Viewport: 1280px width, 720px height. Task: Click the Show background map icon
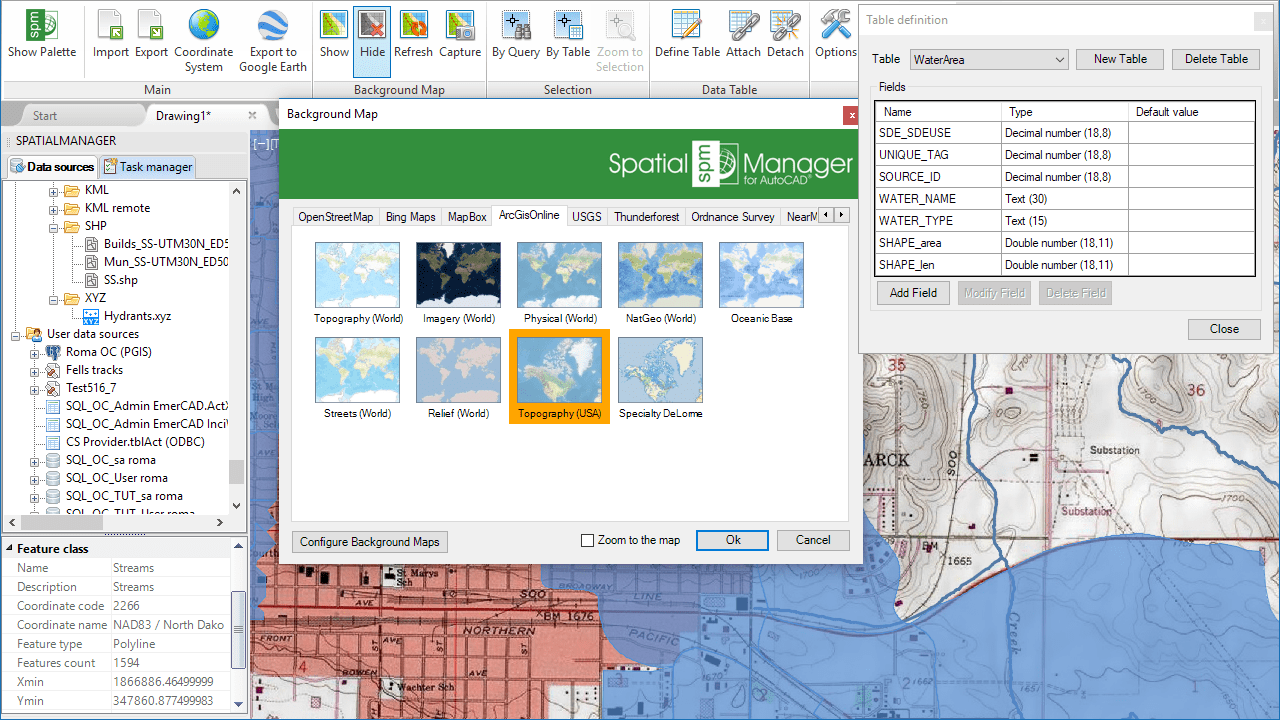[334, 35]
